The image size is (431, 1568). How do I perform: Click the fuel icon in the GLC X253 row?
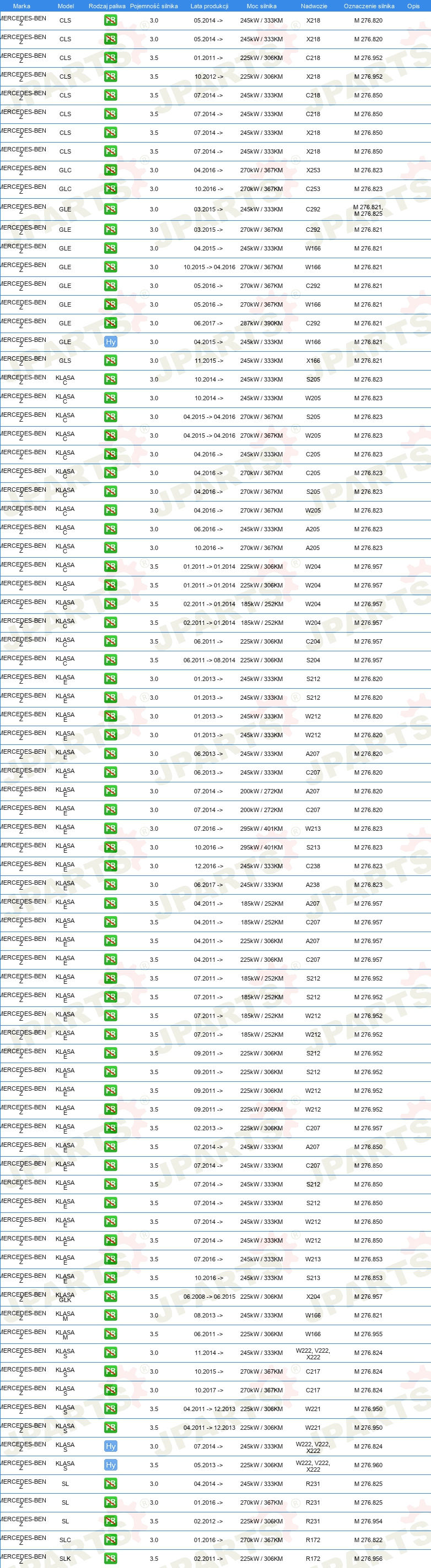coord(110,171)
